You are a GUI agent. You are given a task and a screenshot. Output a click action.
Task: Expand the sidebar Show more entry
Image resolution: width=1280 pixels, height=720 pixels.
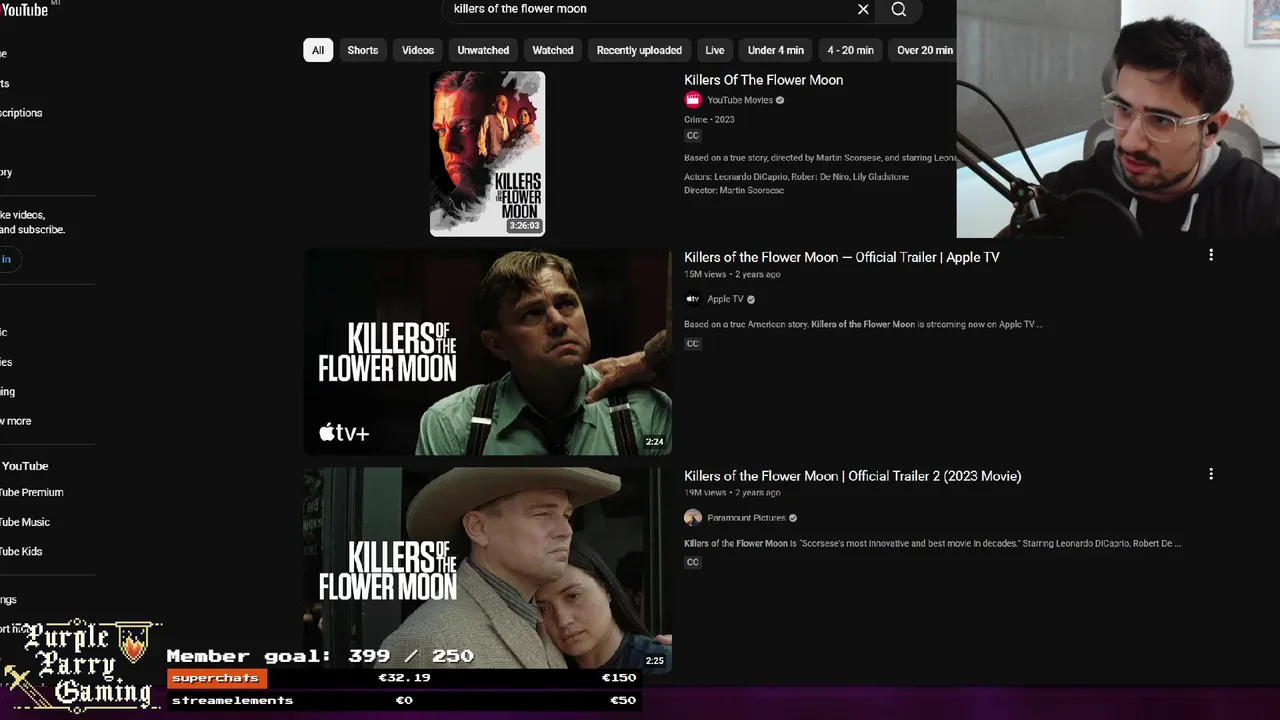click(16, 421)
